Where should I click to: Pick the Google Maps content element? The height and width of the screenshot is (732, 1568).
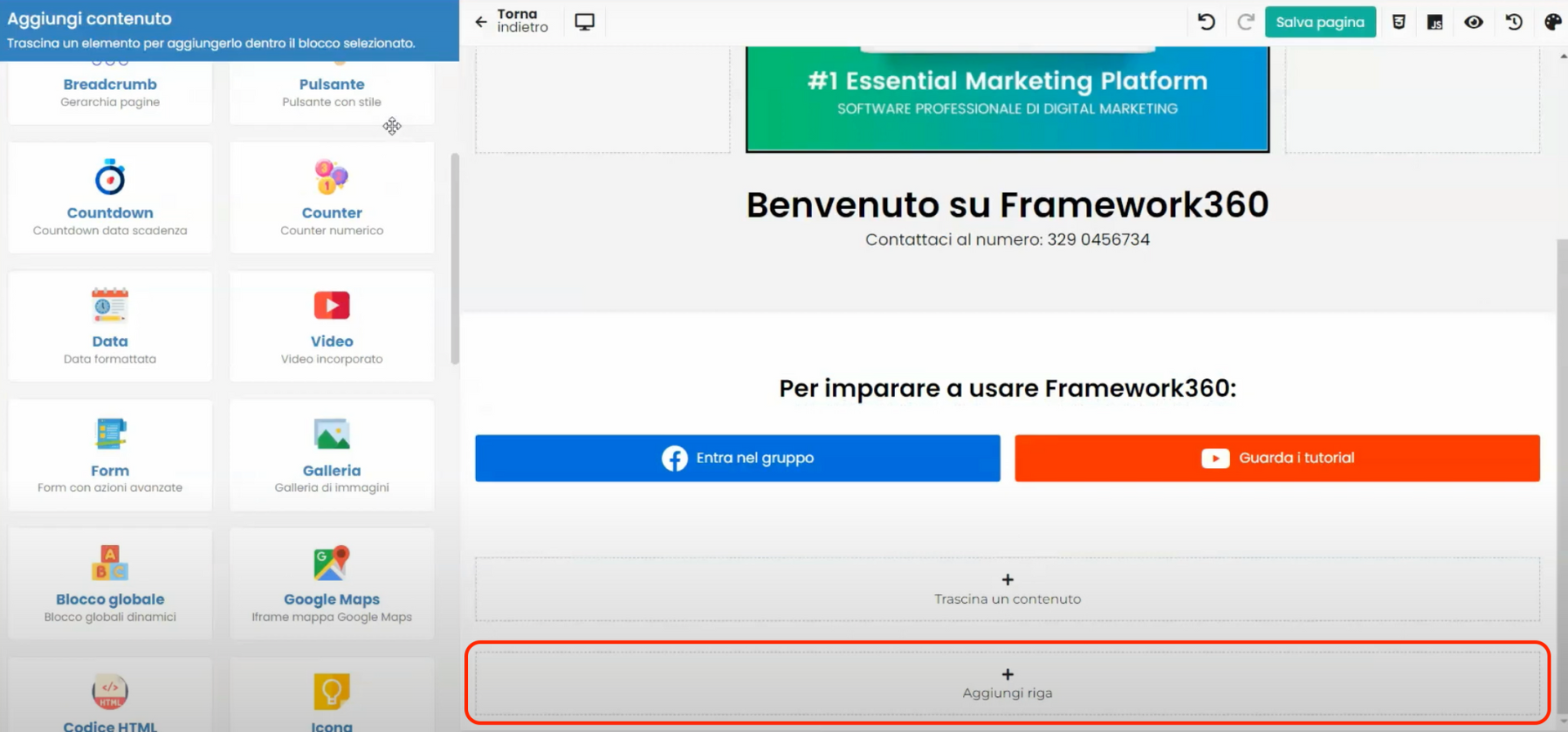[332, 583]
